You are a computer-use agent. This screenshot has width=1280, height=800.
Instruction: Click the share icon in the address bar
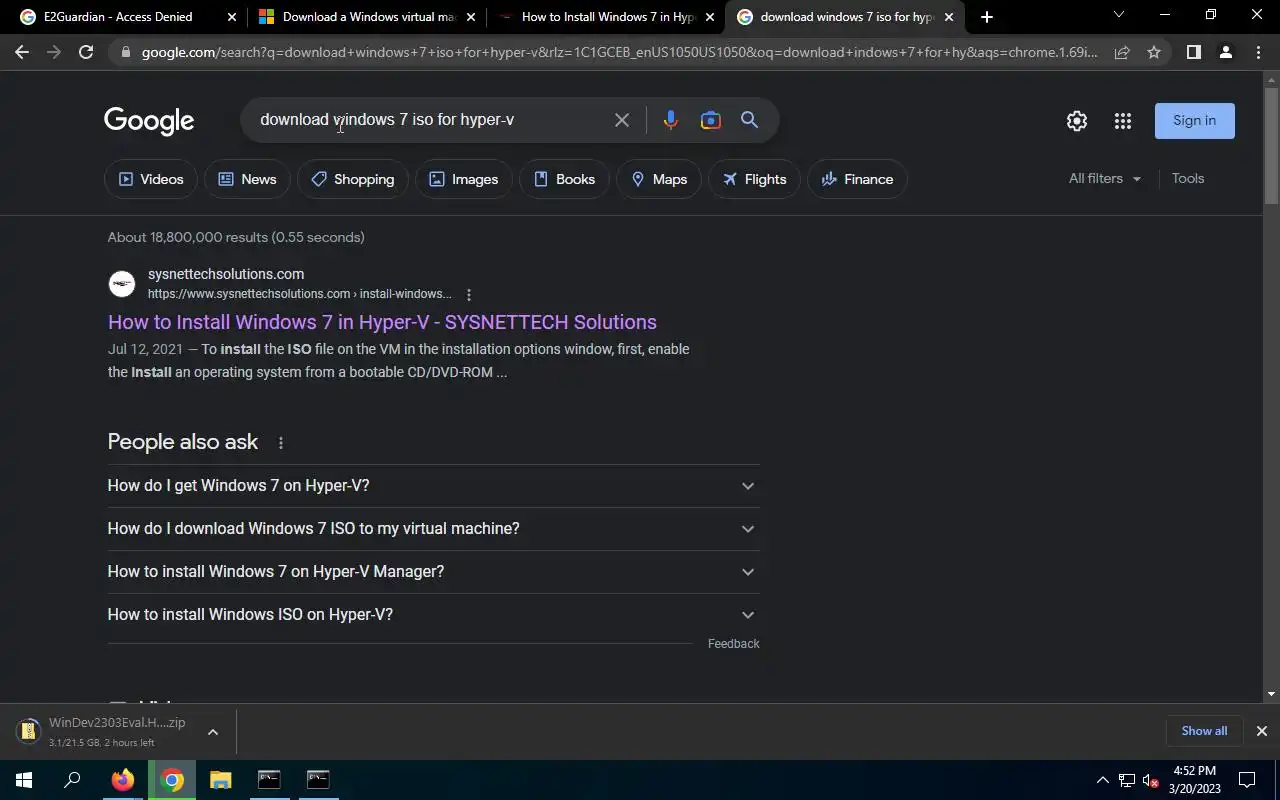(1122, 52)
